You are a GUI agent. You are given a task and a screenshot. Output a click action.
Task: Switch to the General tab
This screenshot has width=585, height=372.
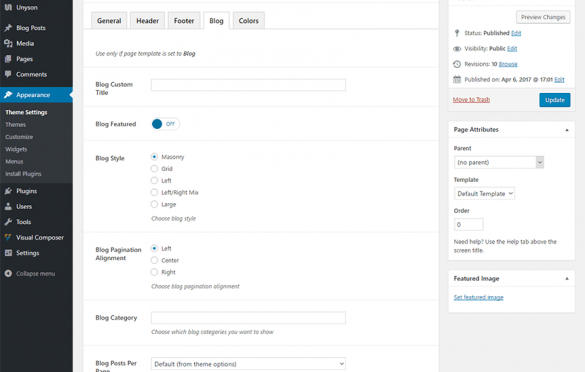pyautogui.click(x=109, y=21)
